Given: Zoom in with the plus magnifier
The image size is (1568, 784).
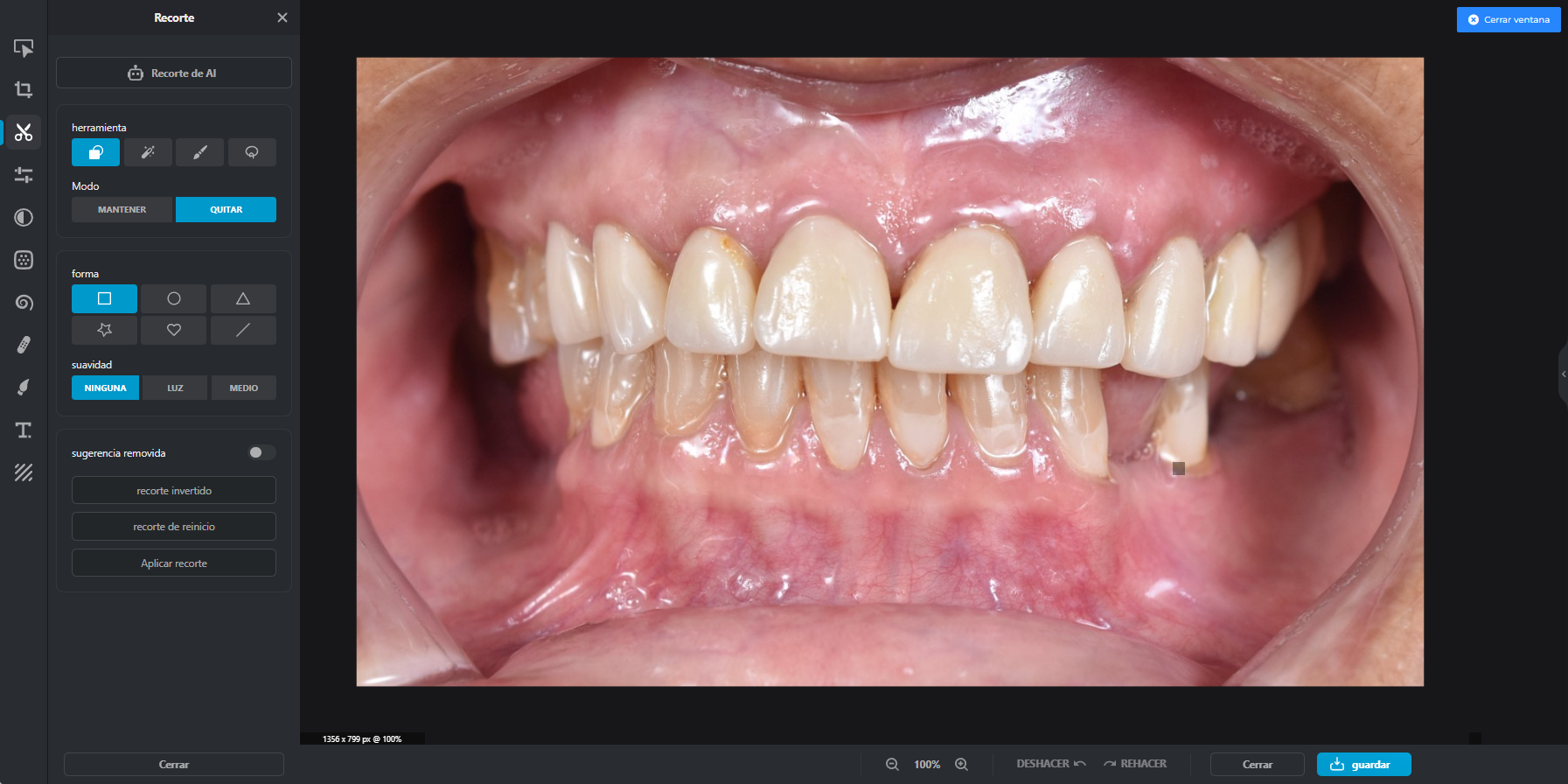Looking at the screenshot, I should click(961, 764).
